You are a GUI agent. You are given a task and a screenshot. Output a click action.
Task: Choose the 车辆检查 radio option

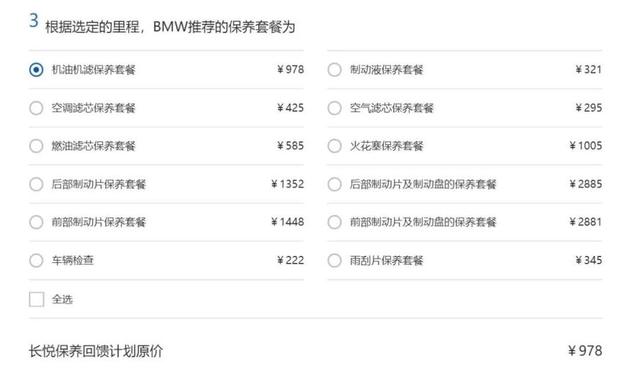pyautogui.click(x=36, y=260)
